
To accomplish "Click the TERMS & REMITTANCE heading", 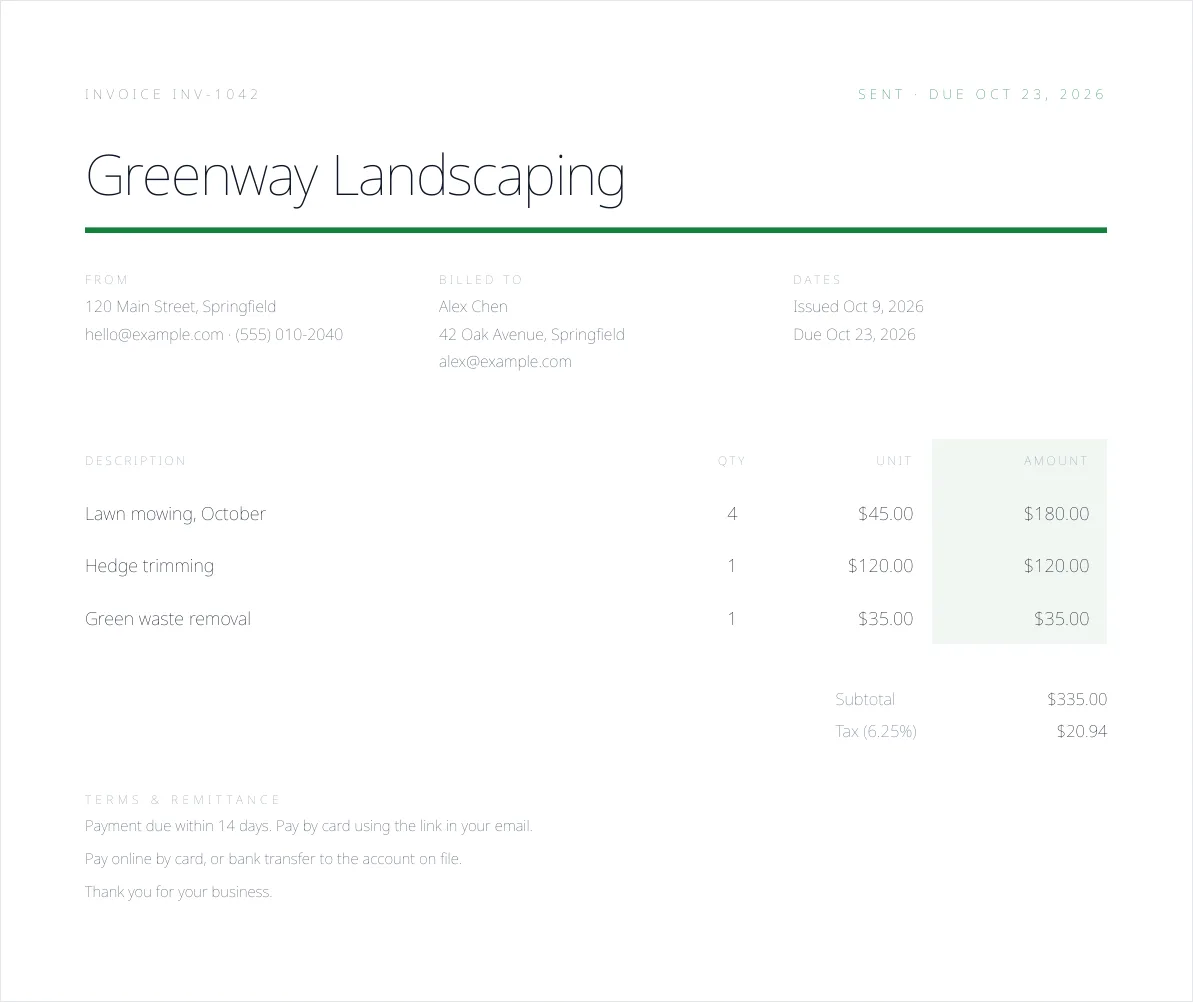I will [183, 800].
